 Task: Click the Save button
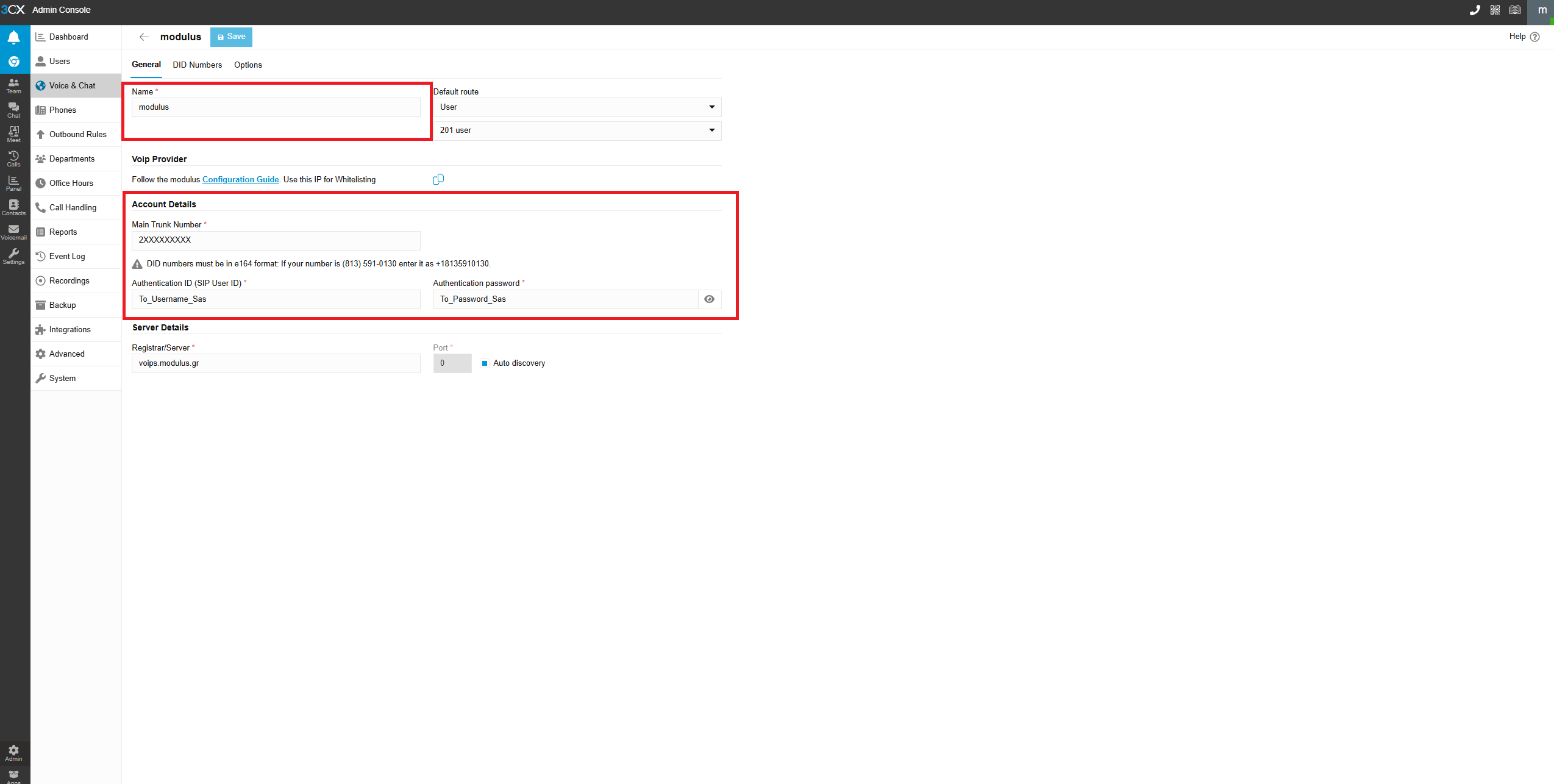[x=231, y=37]
